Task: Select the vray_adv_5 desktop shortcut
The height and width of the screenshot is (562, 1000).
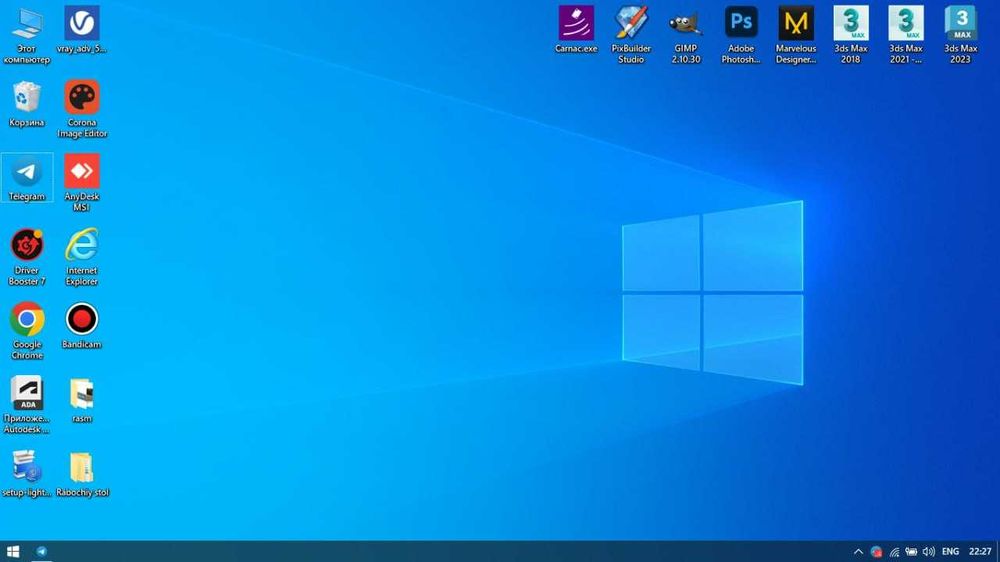Action: point(82,31)
